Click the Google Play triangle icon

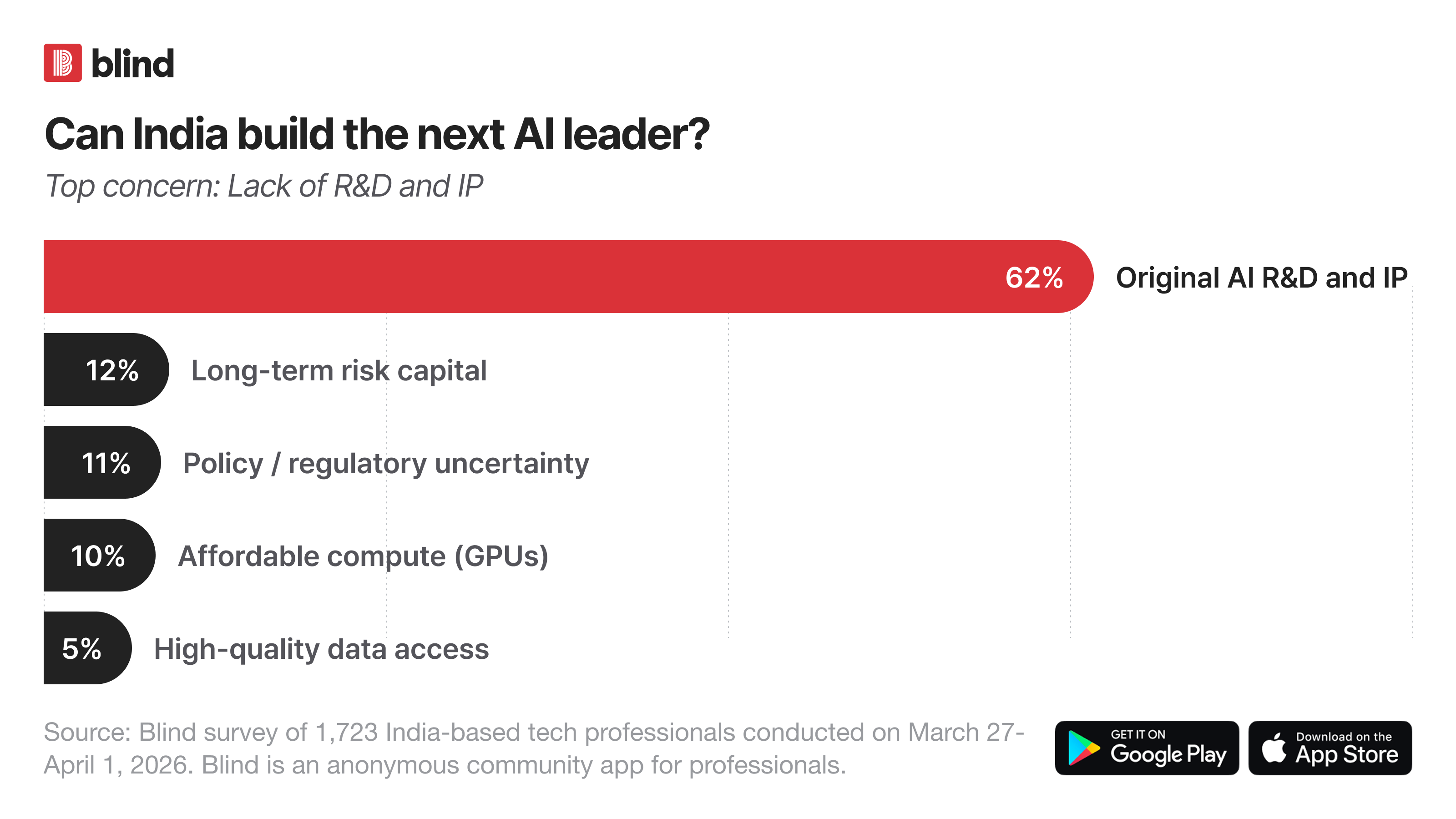pyautogui.click(x=1083, y=748)
